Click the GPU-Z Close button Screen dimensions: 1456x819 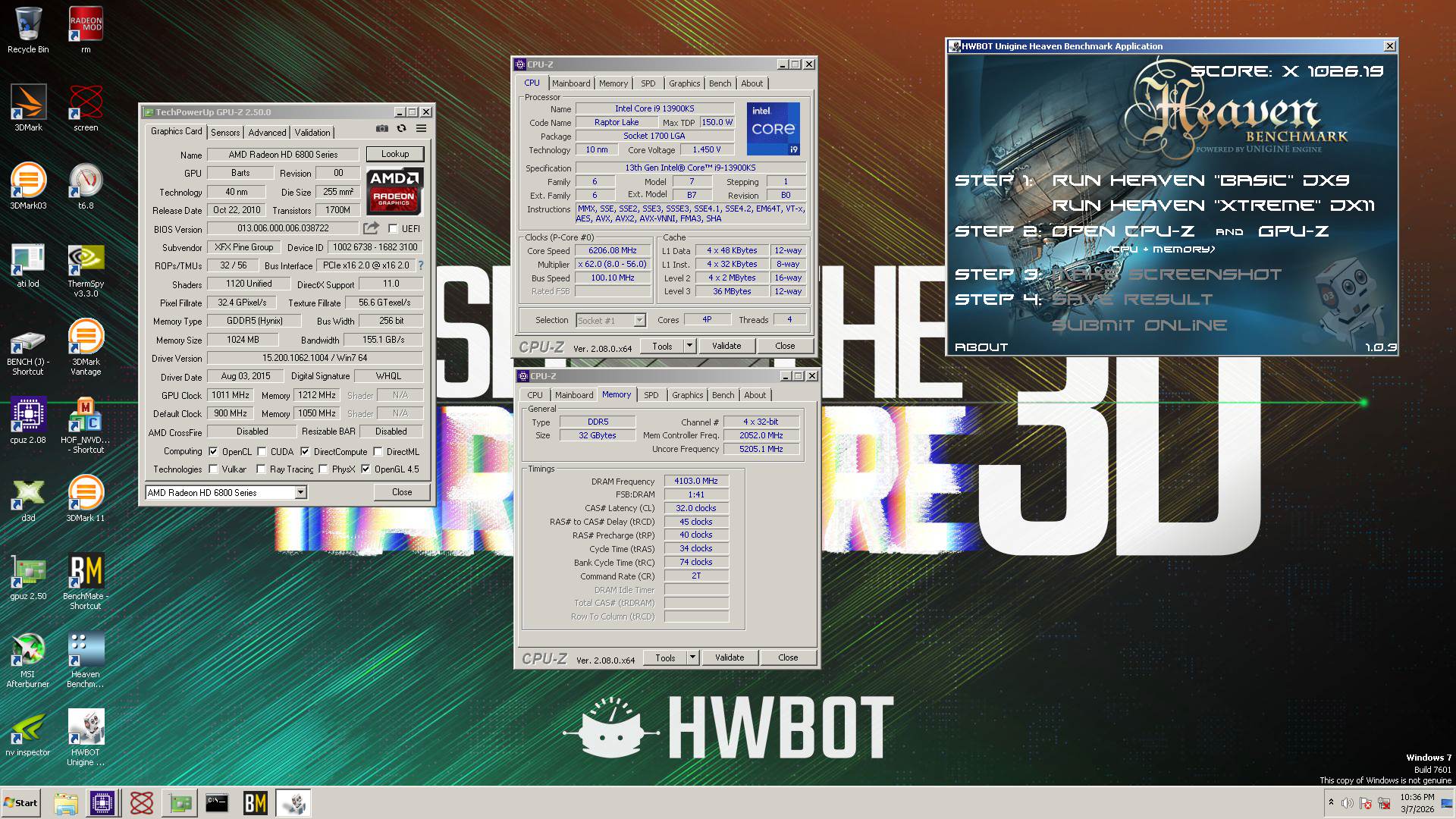point(402,492)
